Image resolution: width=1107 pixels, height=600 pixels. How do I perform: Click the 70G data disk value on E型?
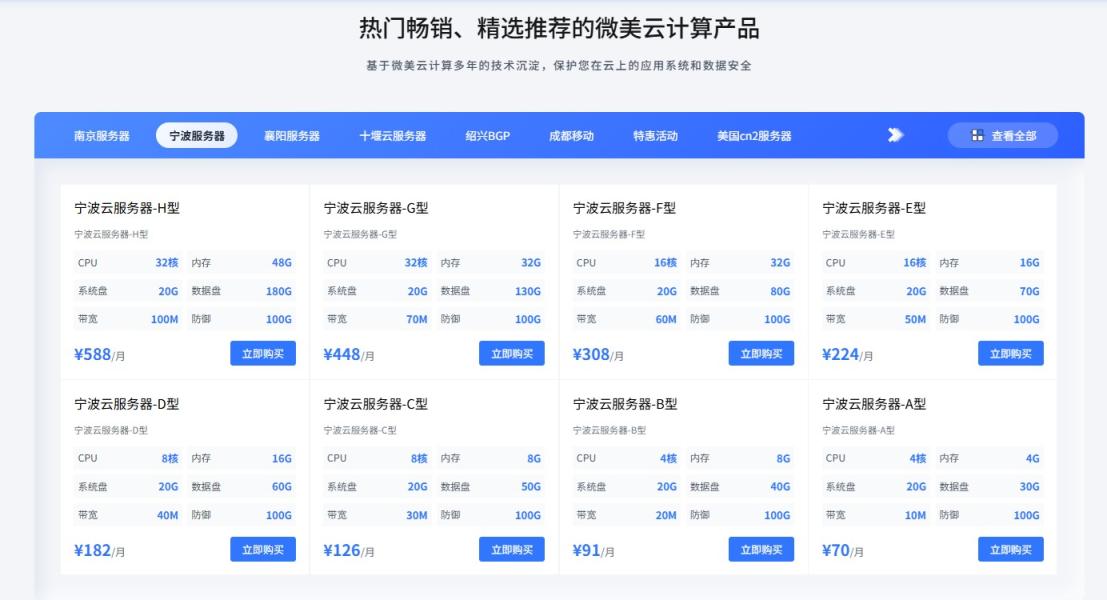click(1029, 291)
